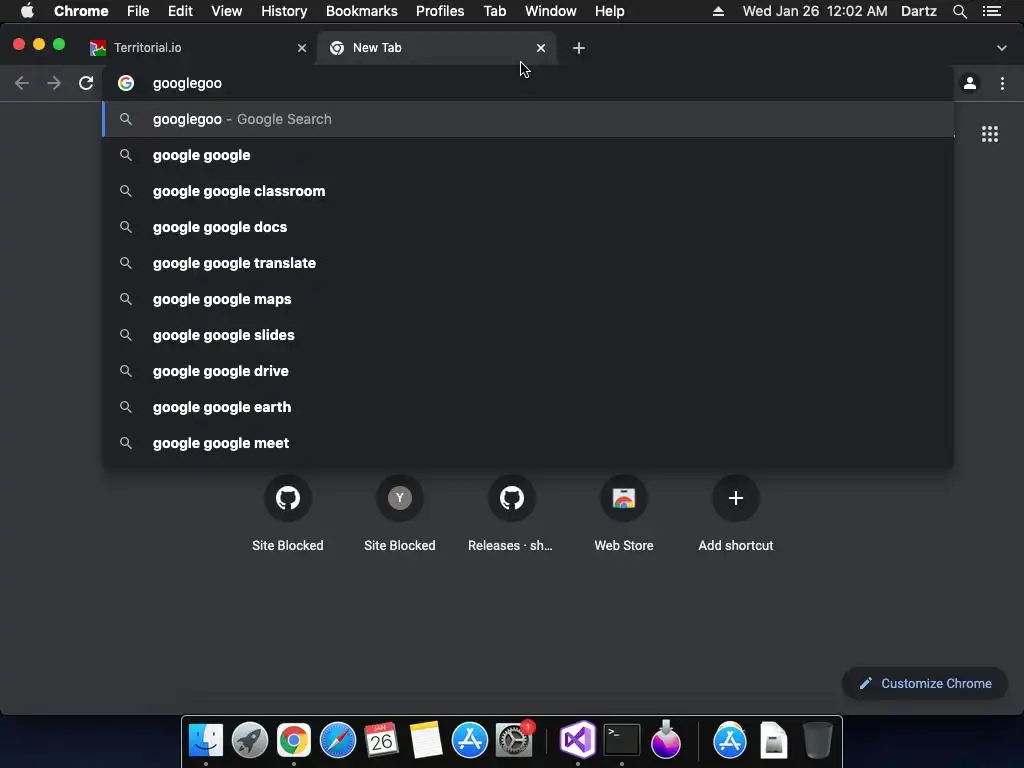Open the Trash in the Dock
The height and width of the screenshot is (768, 1024).
pyautogui.click(x=818, y=741)
